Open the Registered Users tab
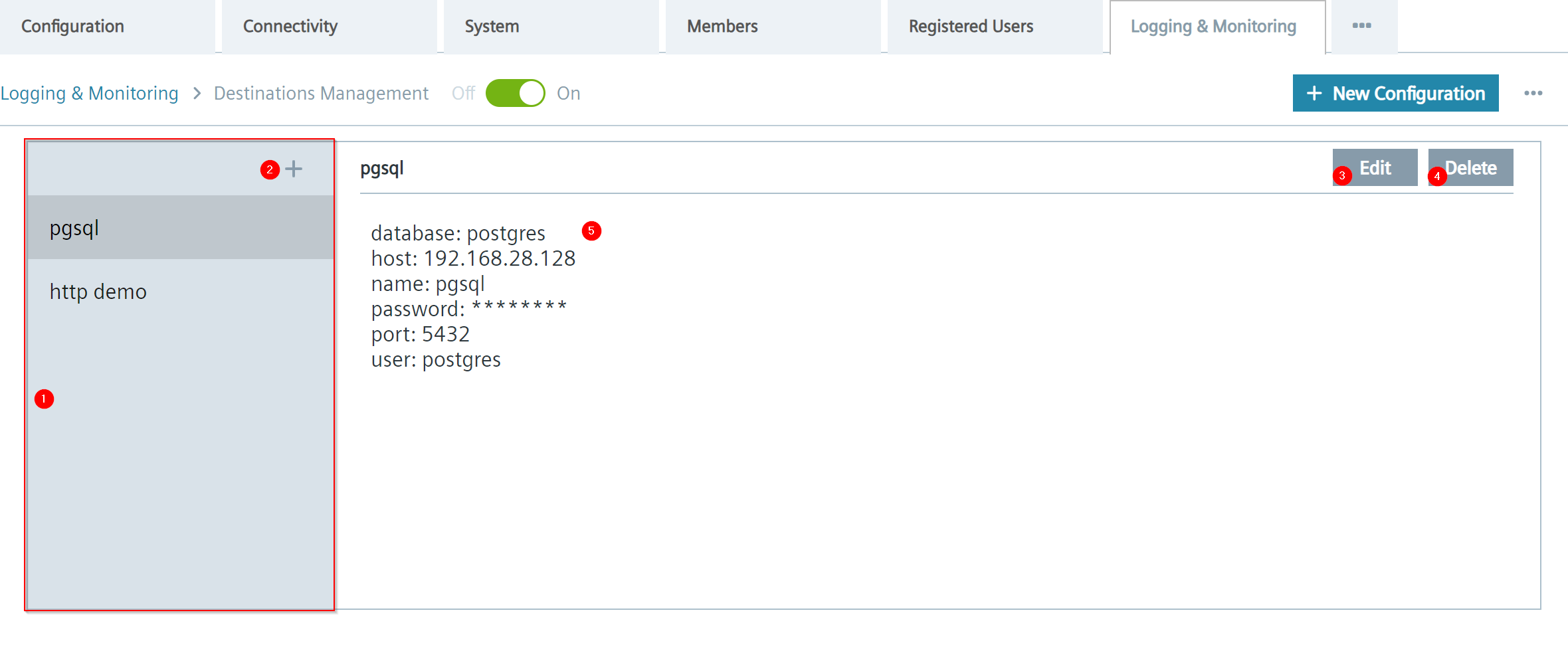Screen dimensions: 1568x663 click(971, 27)
